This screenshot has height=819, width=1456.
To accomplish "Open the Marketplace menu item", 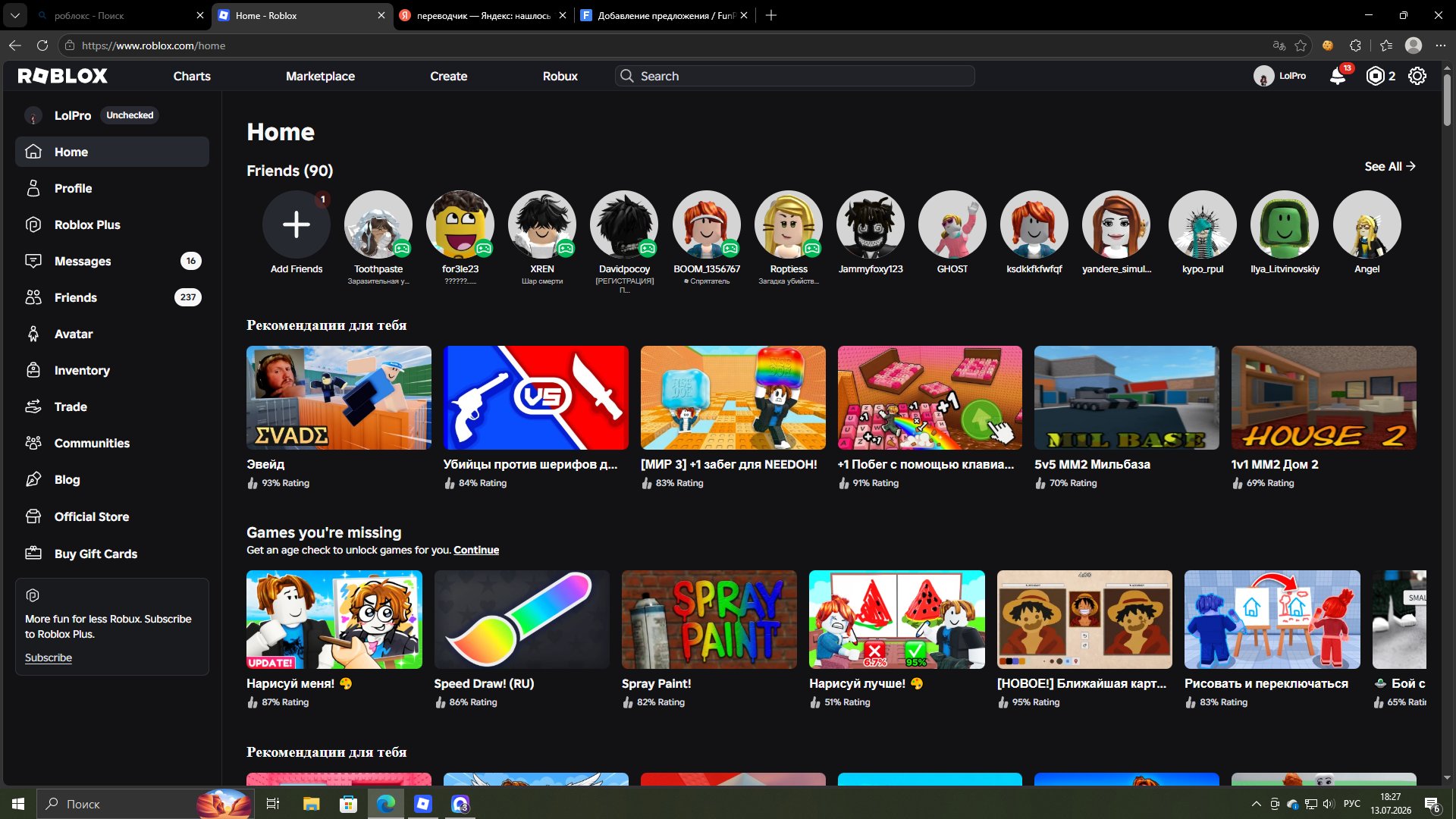I will [x=320, y=76].
